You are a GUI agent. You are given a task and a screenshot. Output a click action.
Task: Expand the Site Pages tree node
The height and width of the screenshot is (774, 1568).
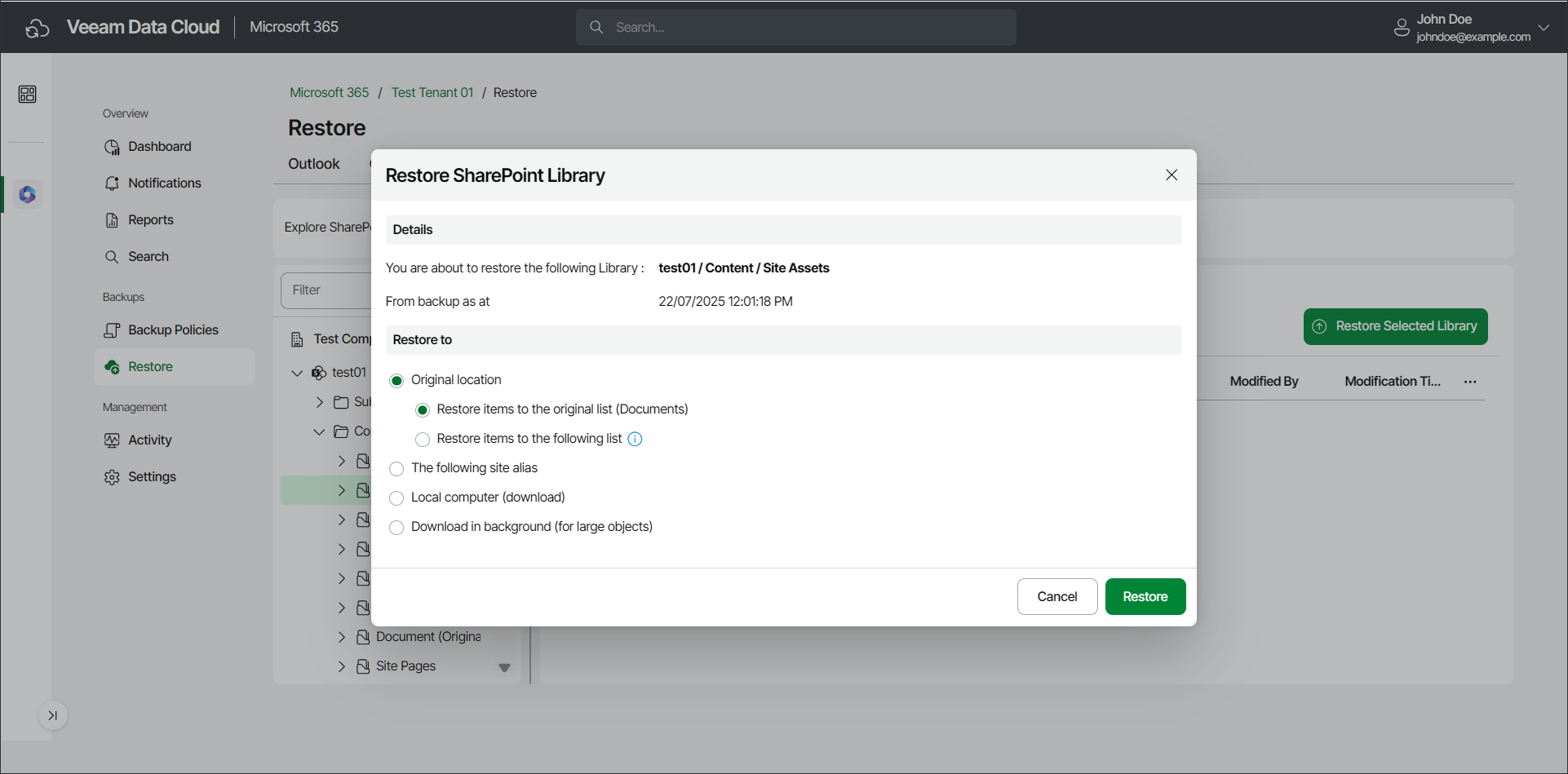[x=342, y=666]
